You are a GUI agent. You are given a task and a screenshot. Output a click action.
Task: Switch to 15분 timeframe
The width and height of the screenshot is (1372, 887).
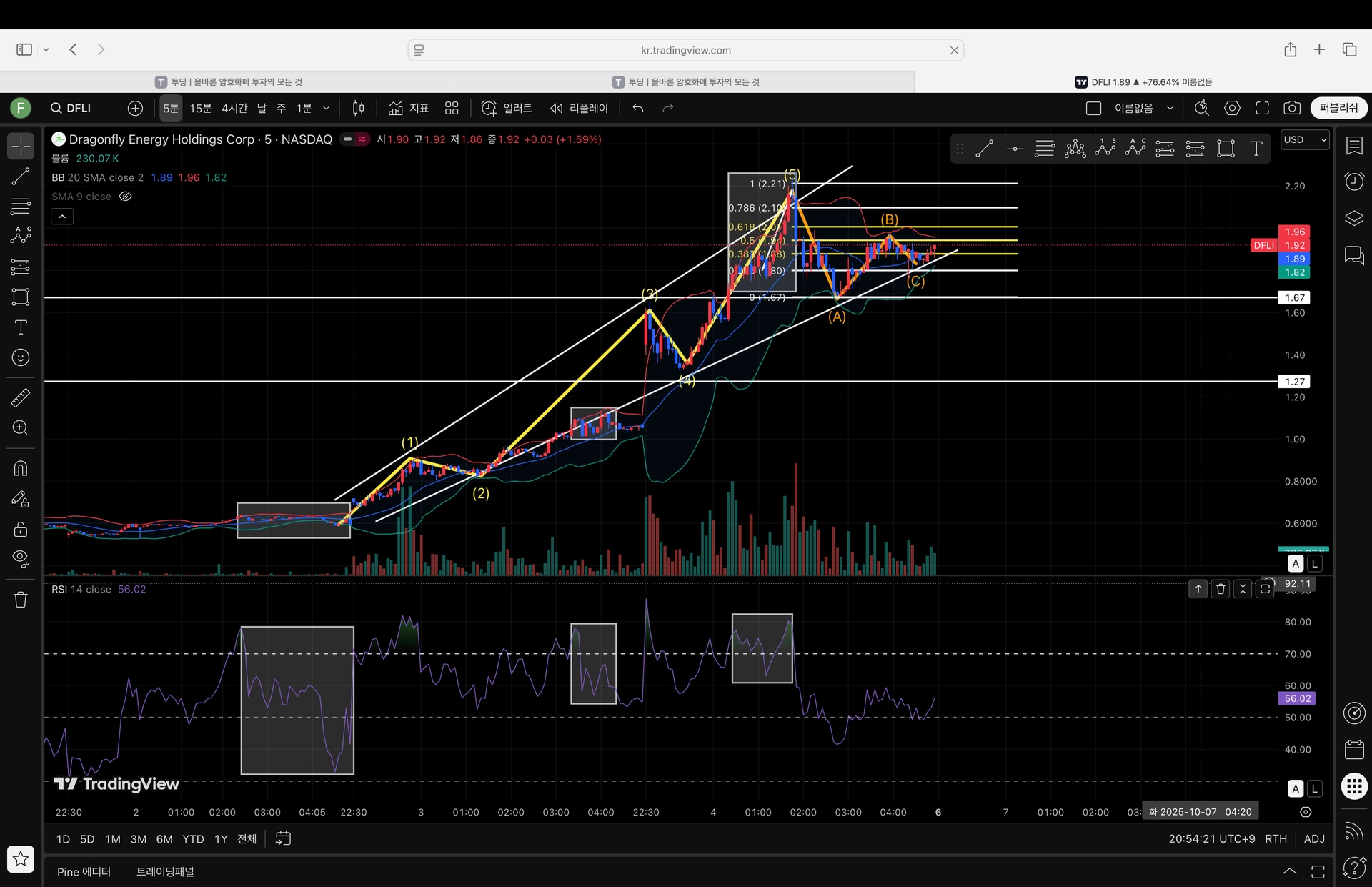click(200, 108)
